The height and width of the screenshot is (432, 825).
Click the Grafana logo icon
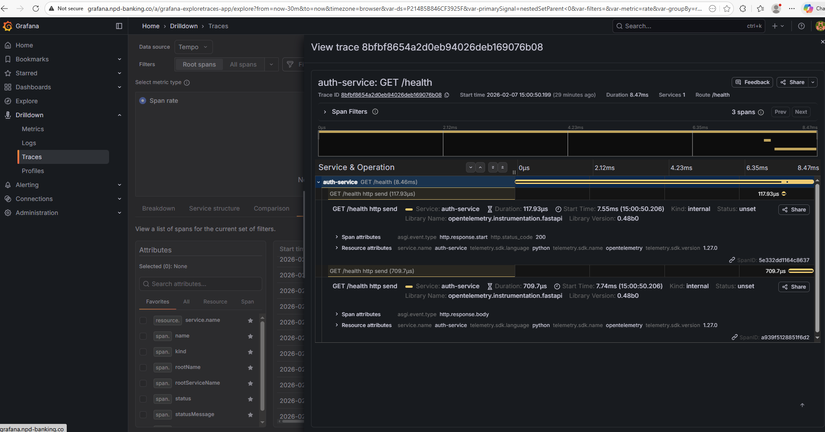[x=8, y=26]
